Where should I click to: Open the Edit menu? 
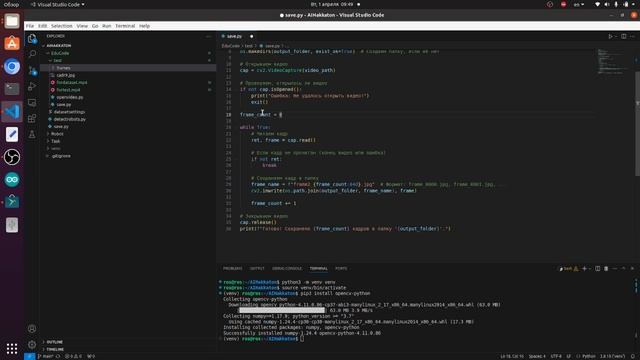tap(42, 26)
